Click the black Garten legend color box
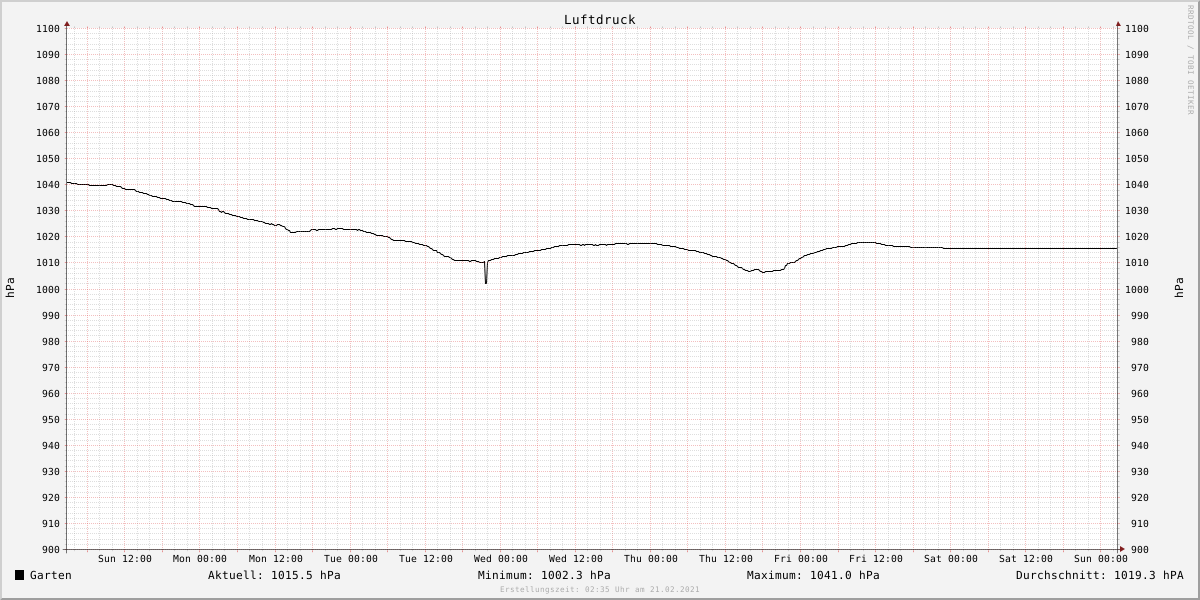 19,575
